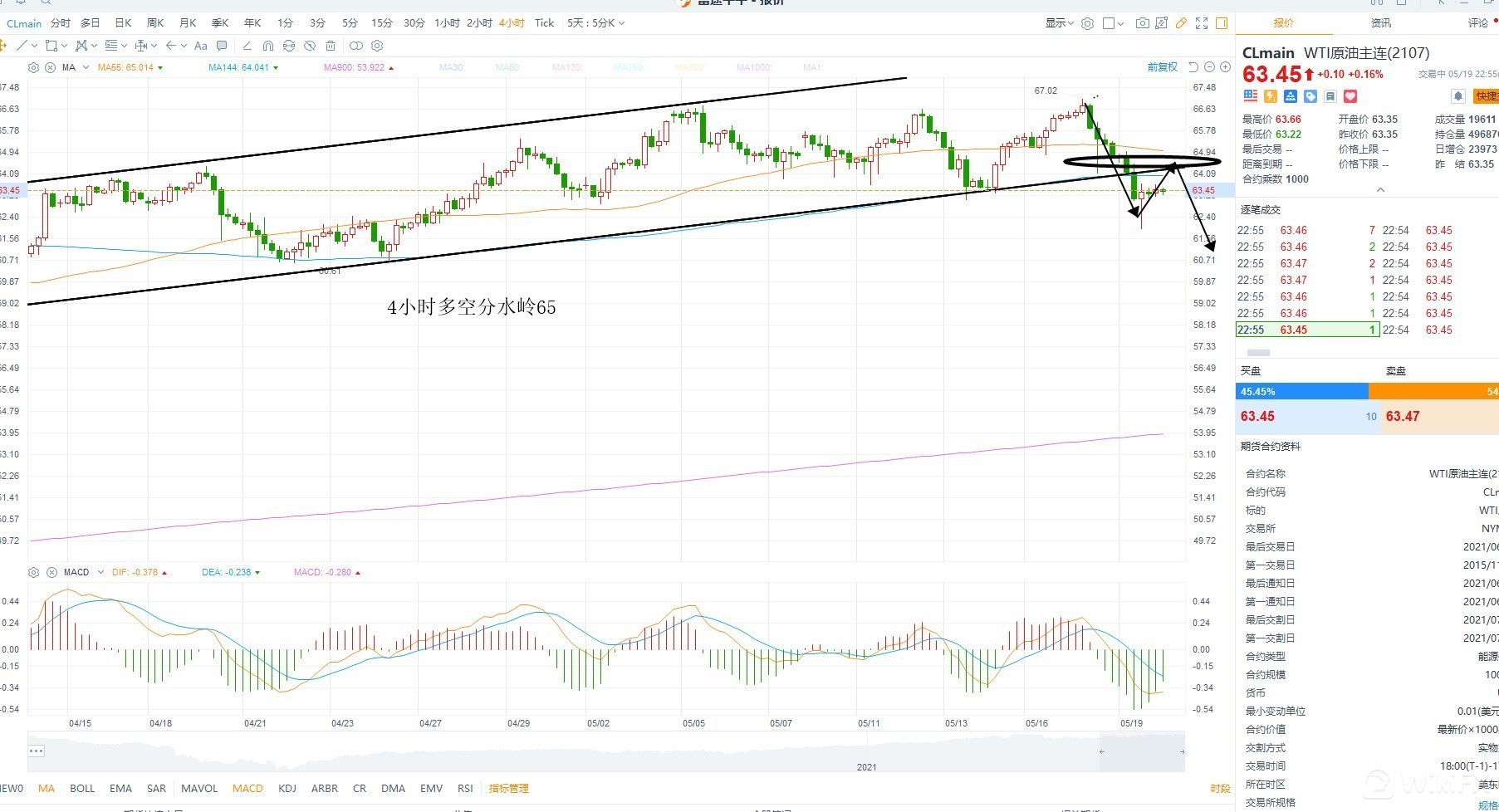
Task: Click the screenshot camera icon
Action: click(x=1143, y=23)
